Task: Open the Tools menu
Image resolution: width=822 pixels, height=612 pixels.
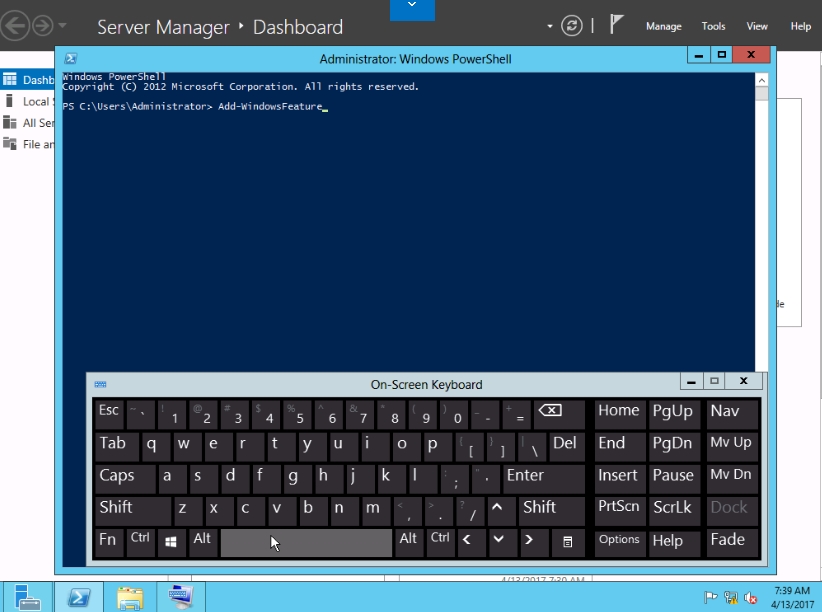Action: pyautogui.click(x=713, y=26)
